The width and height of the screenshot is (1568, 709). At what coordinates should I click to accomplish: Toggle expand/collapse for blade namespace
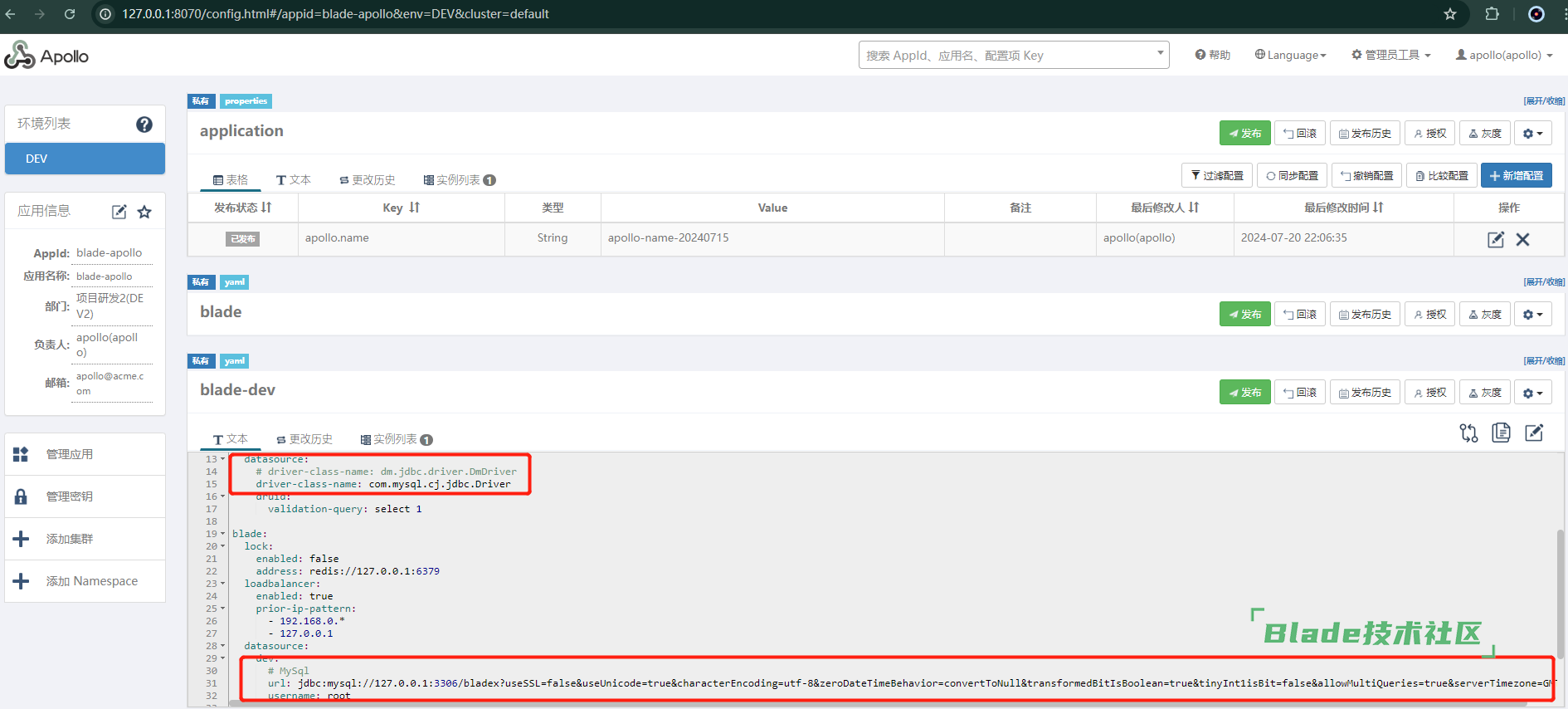tap(1544, 281)
